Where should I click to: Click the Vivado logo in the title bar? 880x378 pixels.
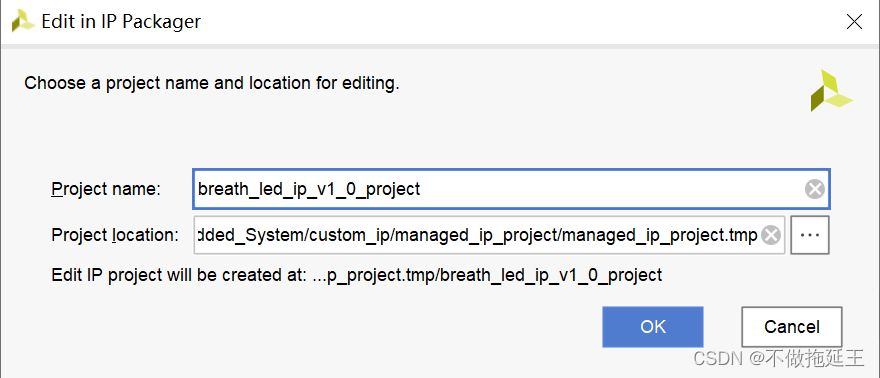click(x=23, y=21)
